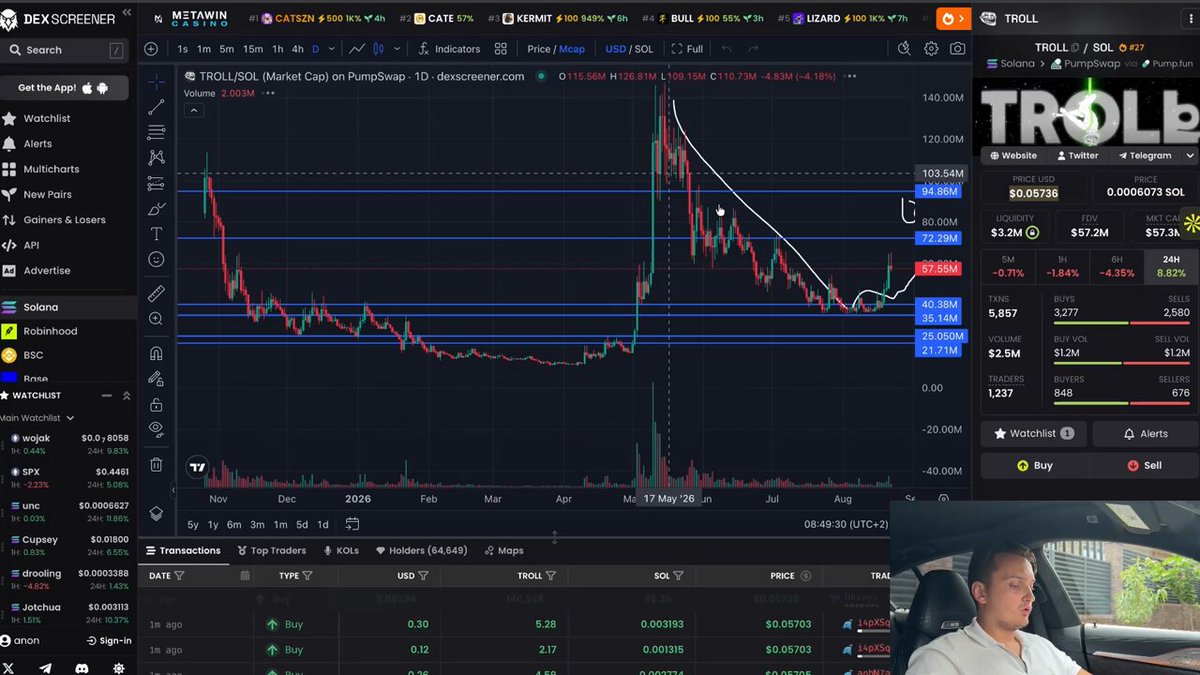Open chart settings gear icon
This screenshot has width=1200, height=675.
tap(931, 49)
